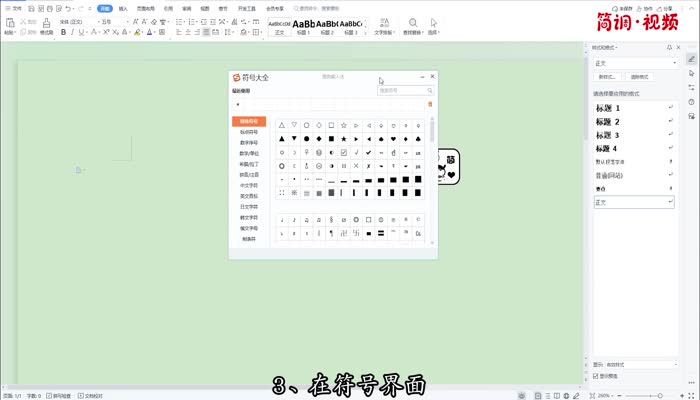Select the hollow triangle symbol
Viewport: 700px width, 400px height.
281,125
